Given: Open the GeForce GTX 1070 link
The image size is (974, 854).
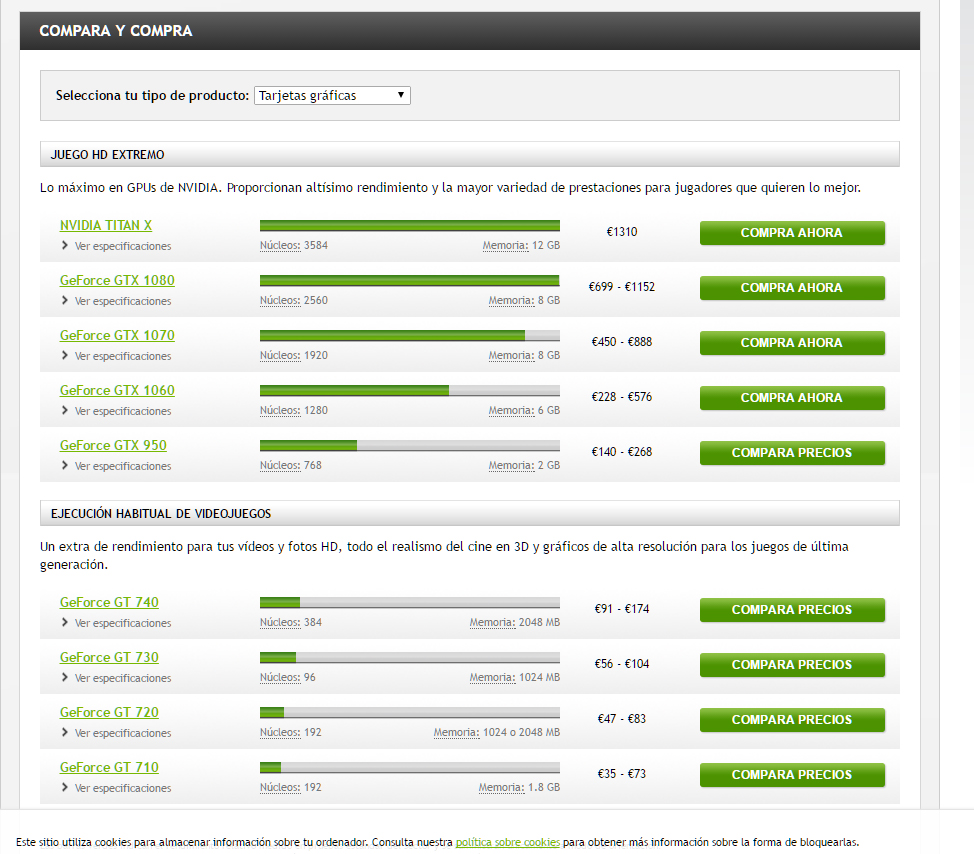Looking at the screenshot, I should pos(117,335).
